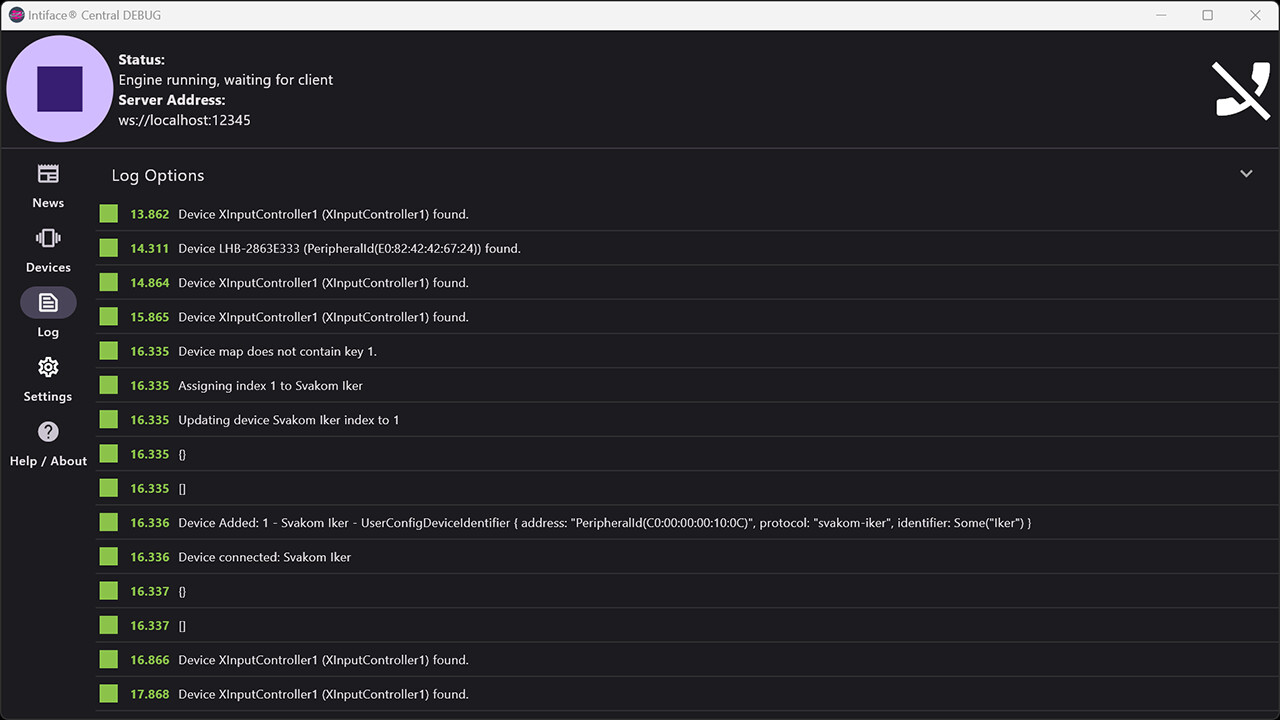Stop the engine using the purple circle button

point(60,88)
